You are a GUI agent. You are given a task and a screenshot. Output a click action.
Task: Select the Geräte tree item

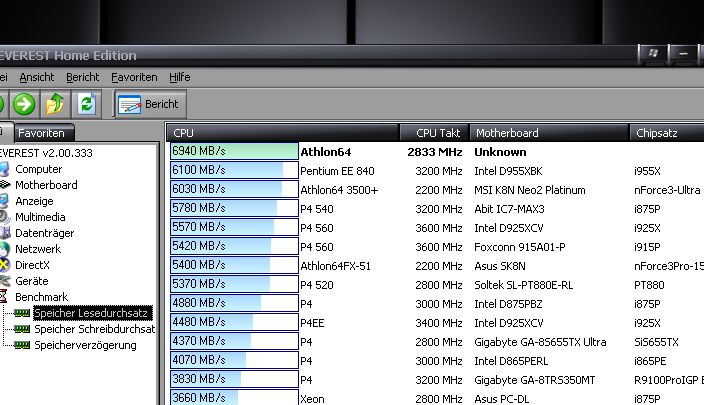[31, 281]
